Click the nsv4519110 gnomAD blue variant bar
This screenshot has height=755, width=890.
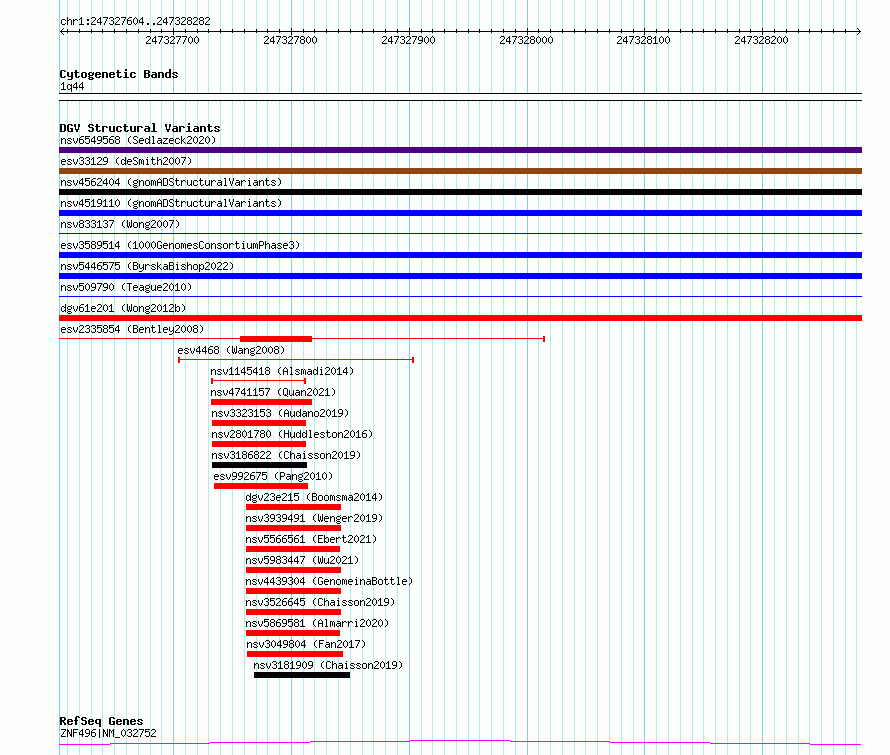pyautogui.click(x=460, y=213)
